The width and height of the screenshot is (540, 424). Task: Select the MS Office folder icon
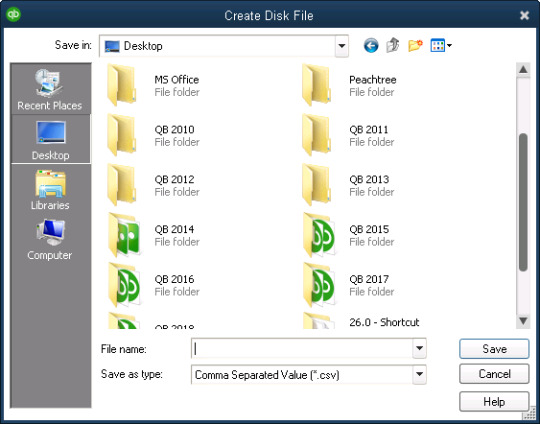[121, 85]
